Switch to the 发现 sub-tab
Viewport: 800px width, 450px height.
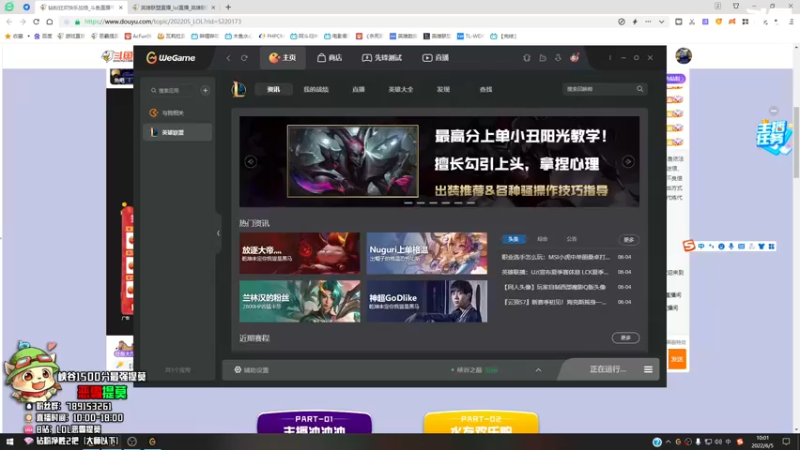(443, 89)
